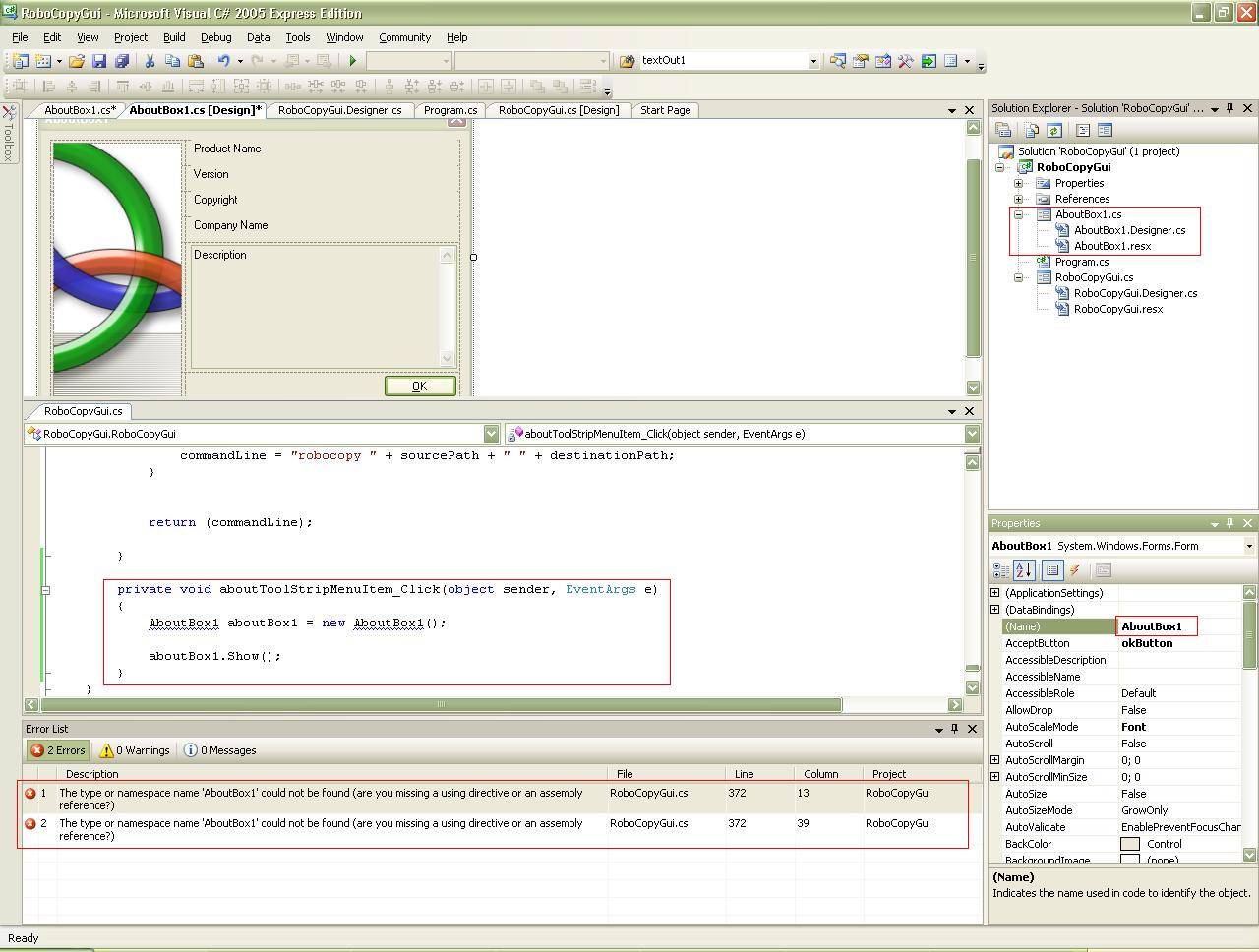Viewport: 1259px width, 952px height.
Task: Click the Paste clipboard icon
Action: [x=195, y=61]
